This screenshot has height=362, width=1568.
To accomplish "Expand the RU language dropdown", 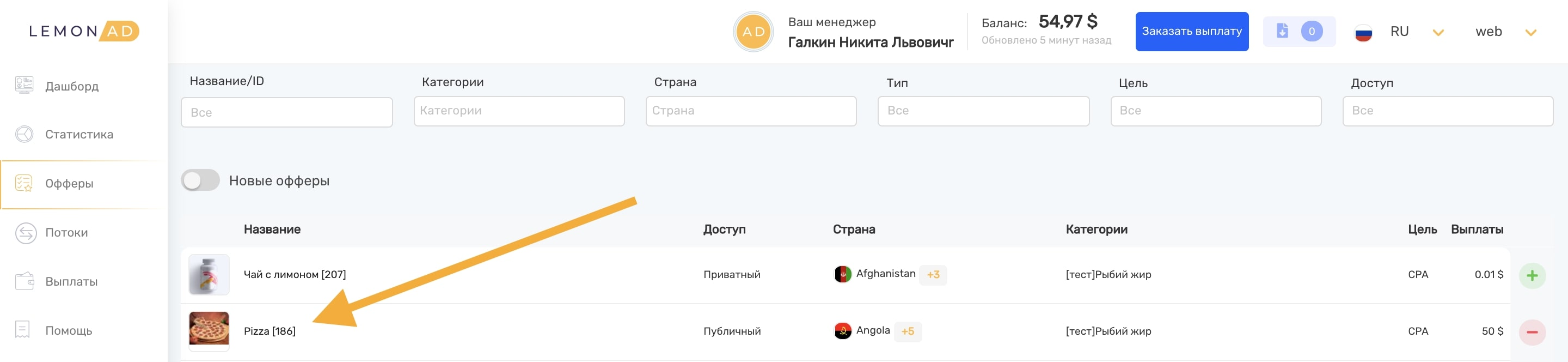I will click(x=1438, y=32).
